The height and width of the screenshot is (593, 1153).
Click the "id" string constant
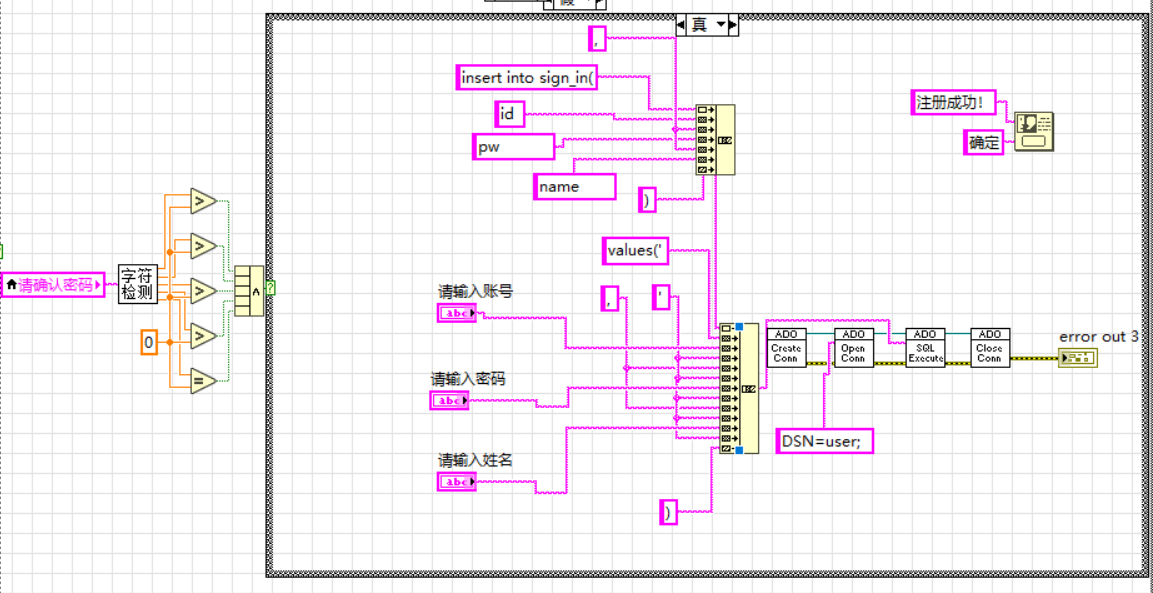[510, 114]
